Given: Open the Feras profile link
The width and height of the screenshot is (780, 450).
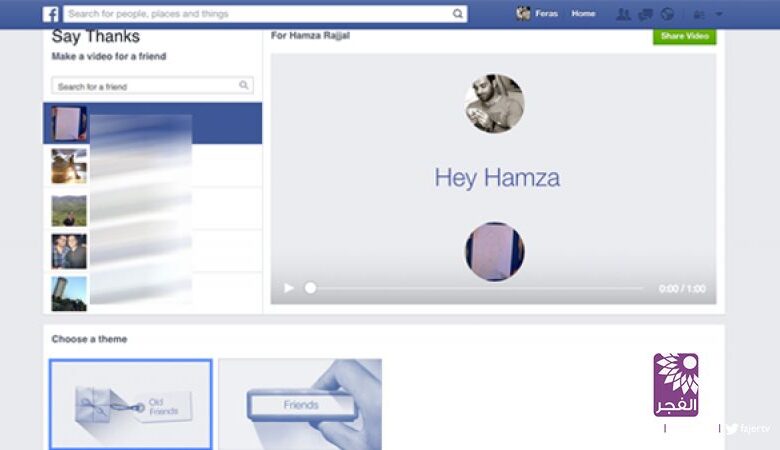Looking at the screenshot, I should (x=545, y=14).
